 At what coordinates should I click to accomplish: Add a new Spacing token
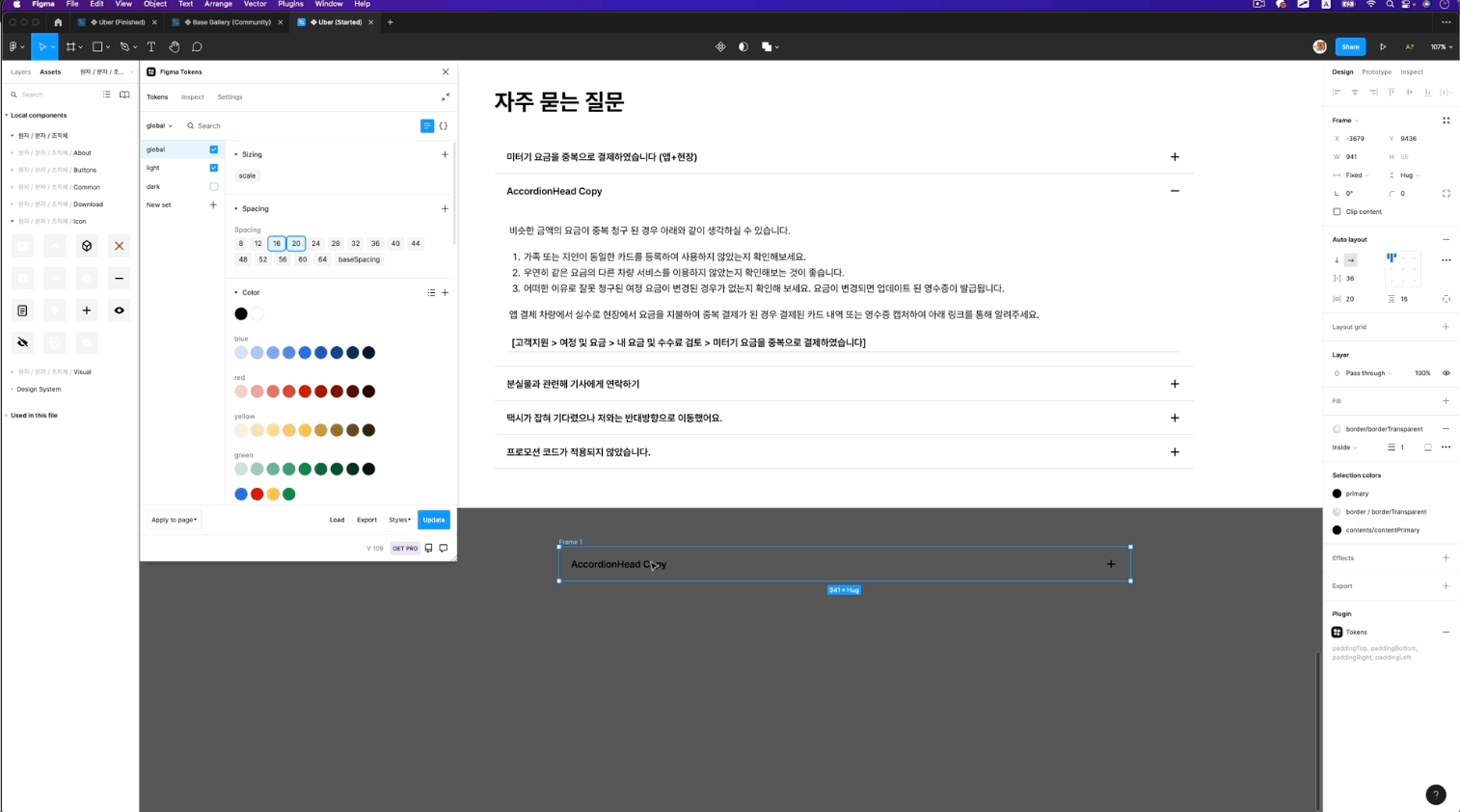point(445,208)
